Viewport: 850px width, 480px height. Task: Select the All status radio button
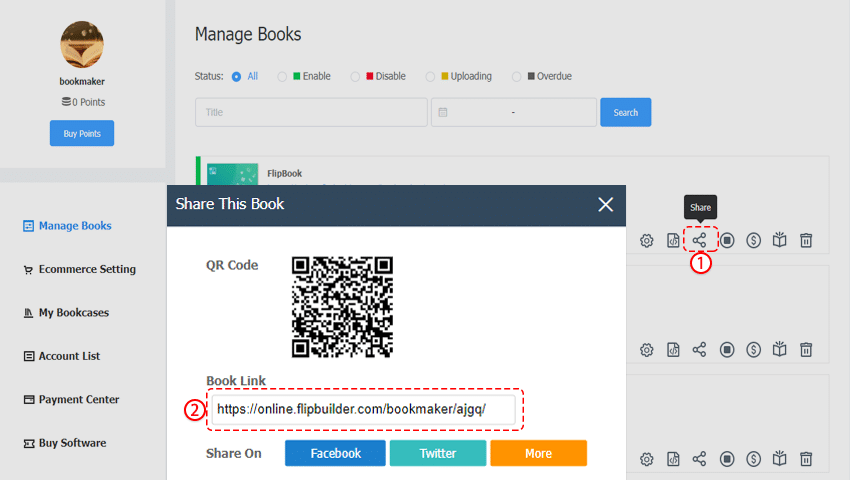click(236, 76)
